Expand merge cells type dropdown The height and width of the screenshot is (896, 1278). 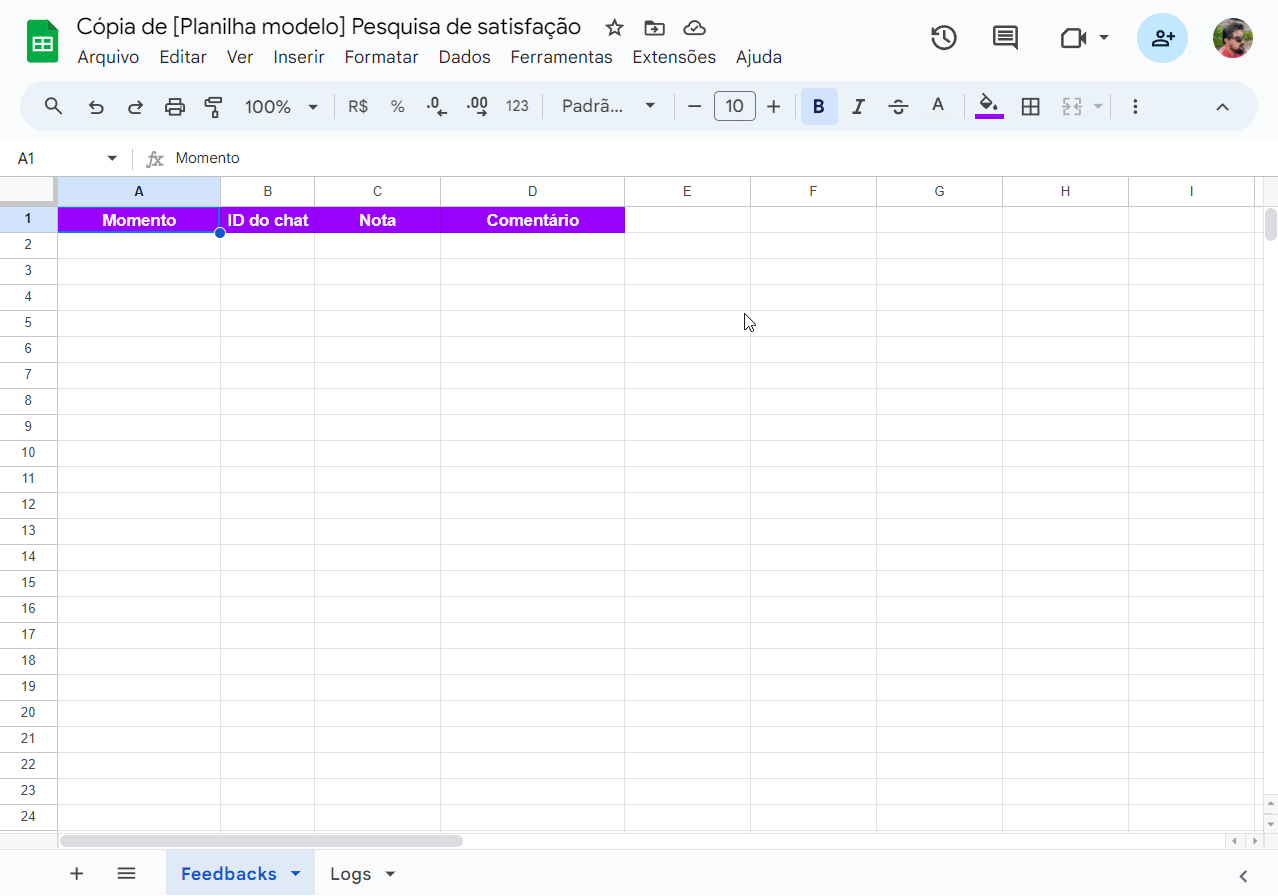[1098, 106]
